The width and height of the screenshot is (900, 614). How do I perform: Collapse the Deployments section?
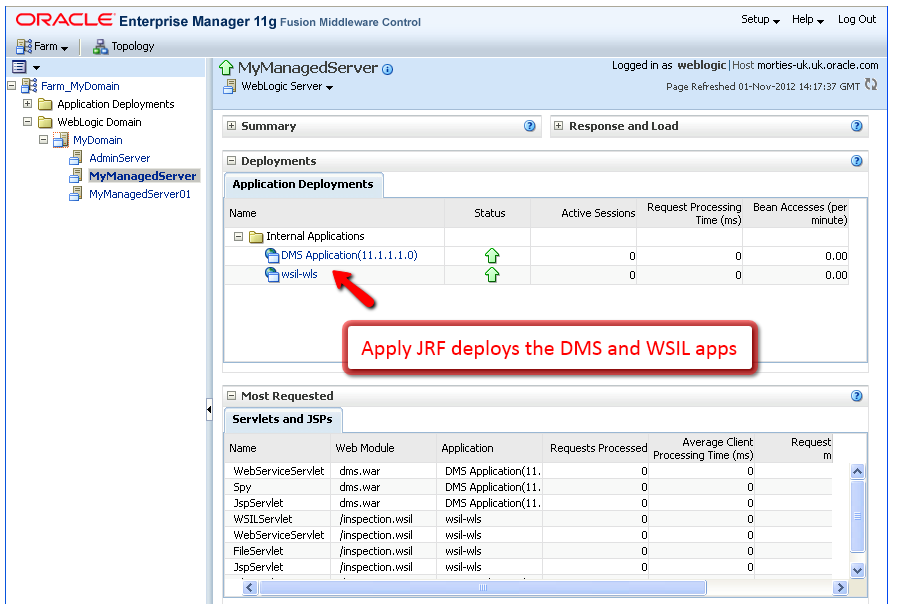[231, 161]
